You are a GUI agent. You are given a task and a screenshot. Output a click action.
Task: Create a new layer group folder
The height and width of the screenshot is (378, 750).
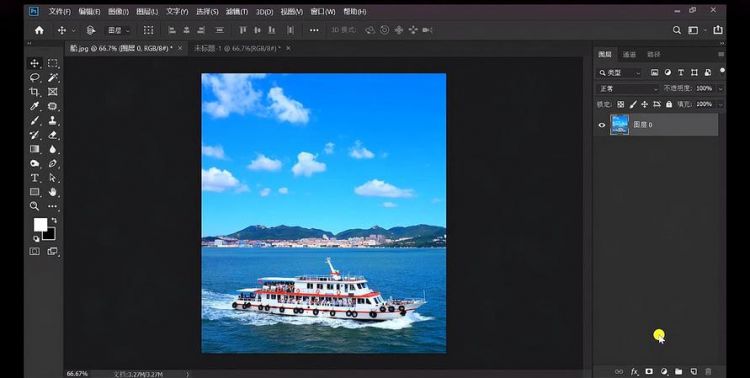click(679, 371)
